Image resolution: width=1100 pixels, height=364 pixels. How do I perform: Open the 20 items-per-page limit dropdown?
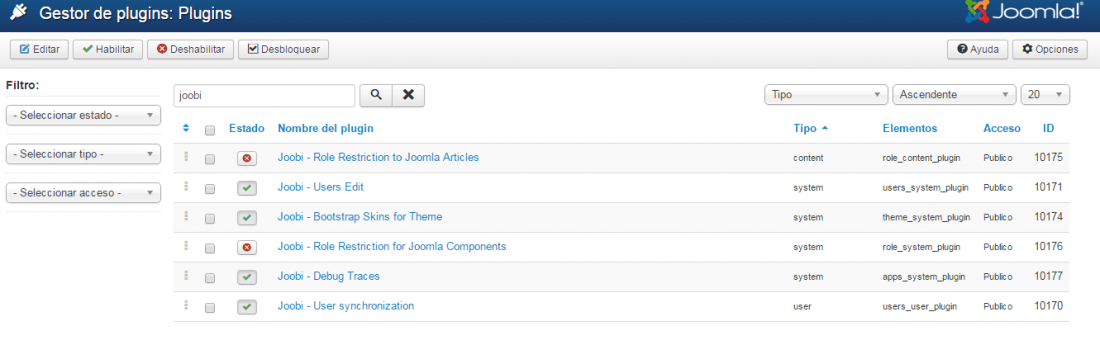tap(1045, 95)
